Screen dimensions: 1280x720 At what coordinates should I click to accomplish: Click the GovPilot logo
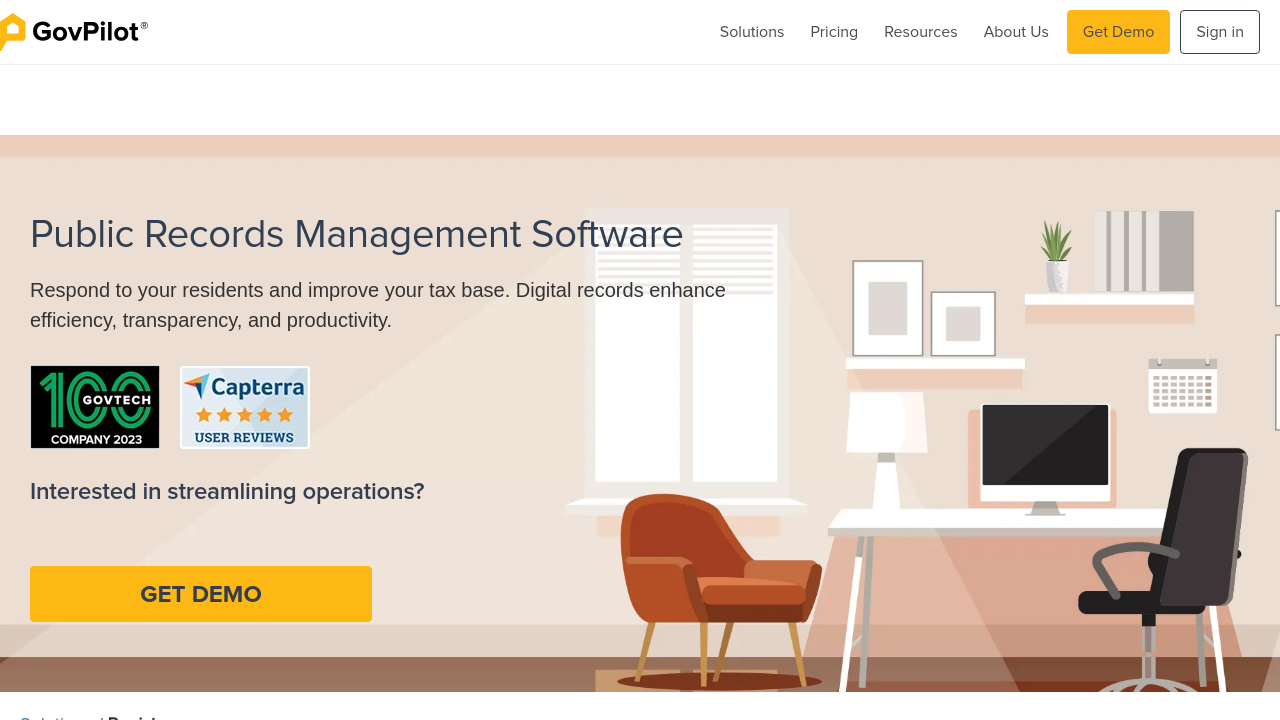tap(75, 32)
